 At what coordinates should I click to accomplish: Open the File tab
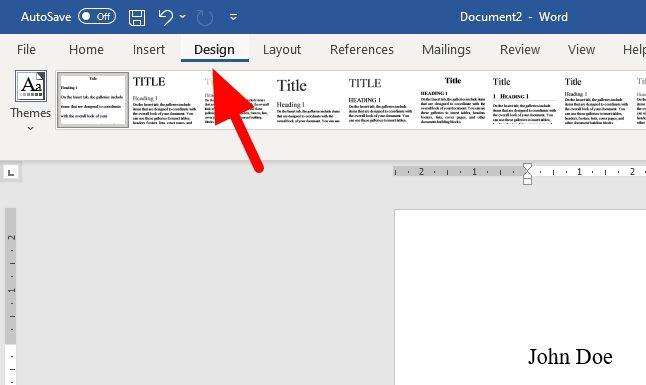(26, 49)
